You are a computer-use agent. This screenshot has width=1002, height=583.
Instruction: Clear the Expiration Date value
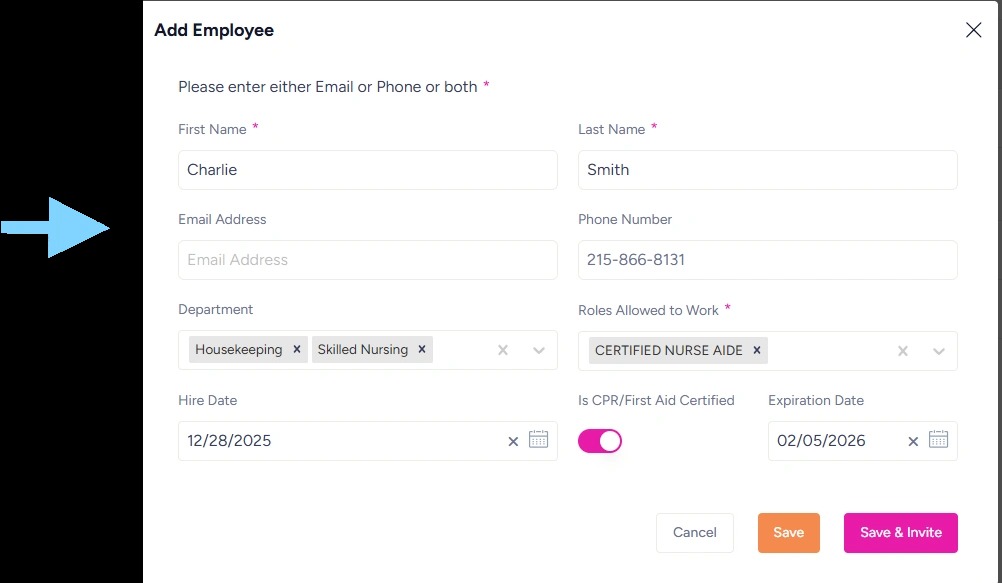(x=913, y=441)
